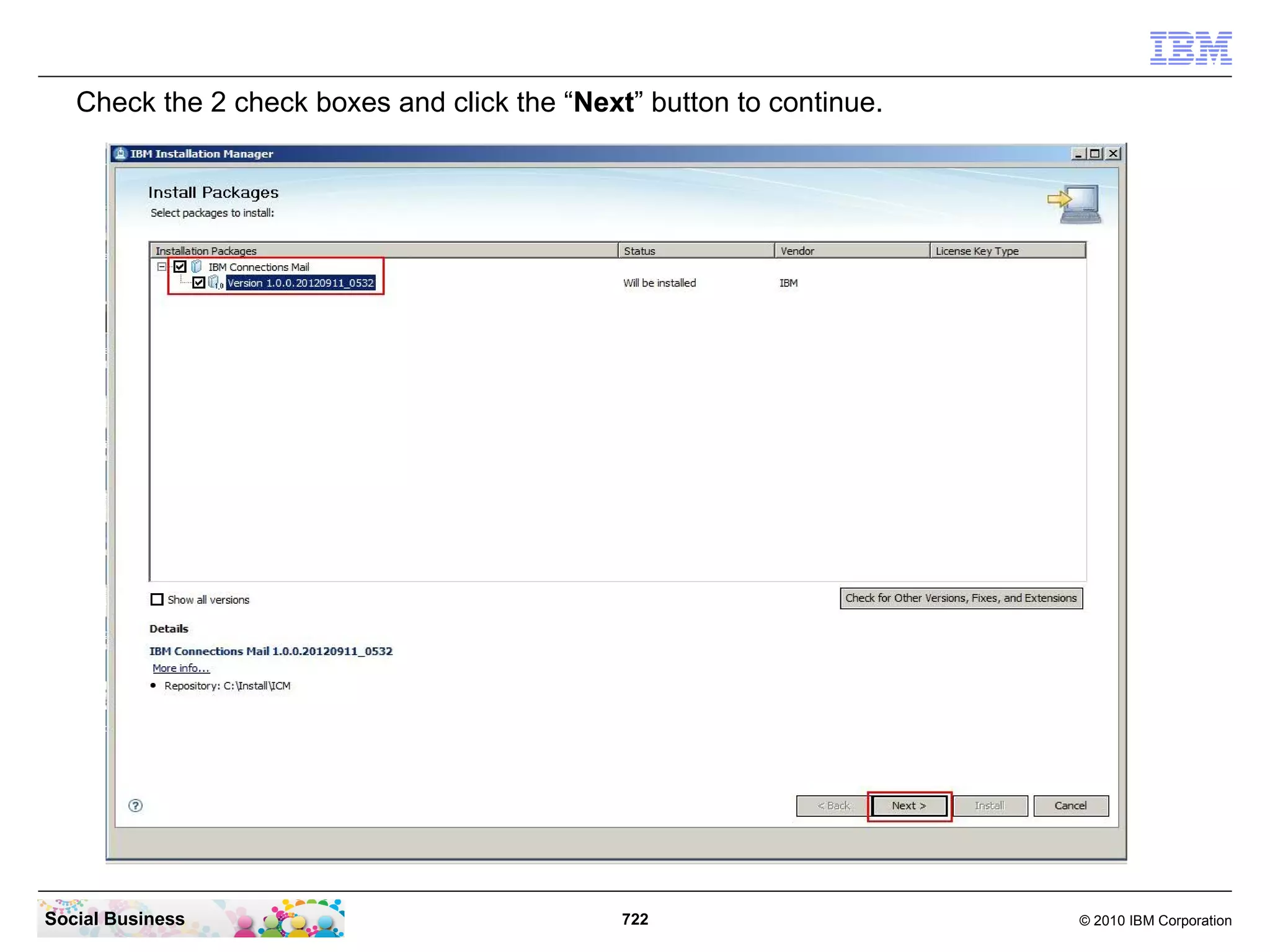1270x952 pixels.
Task: Click the Vendor column header
Action: pos(852,250)
